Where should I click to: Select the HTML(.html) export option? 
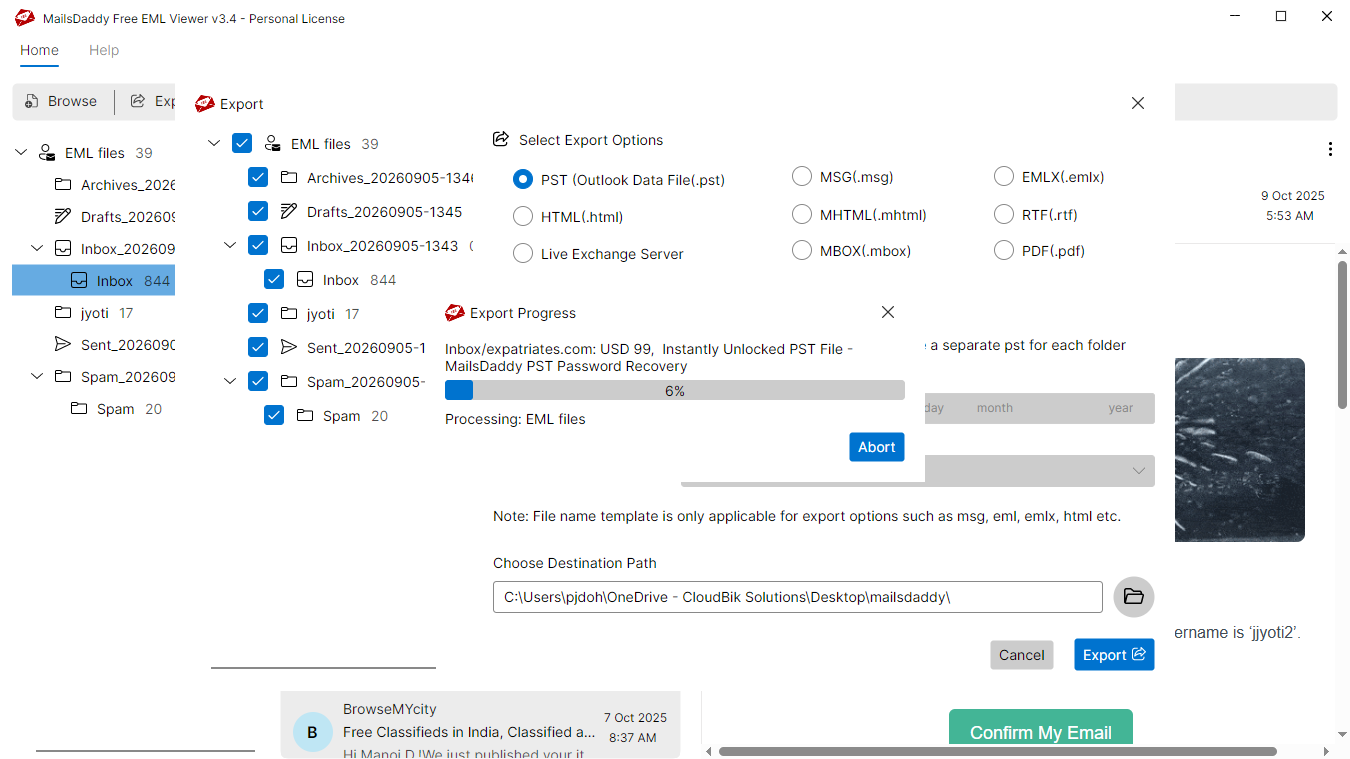[x=523, y=216]
